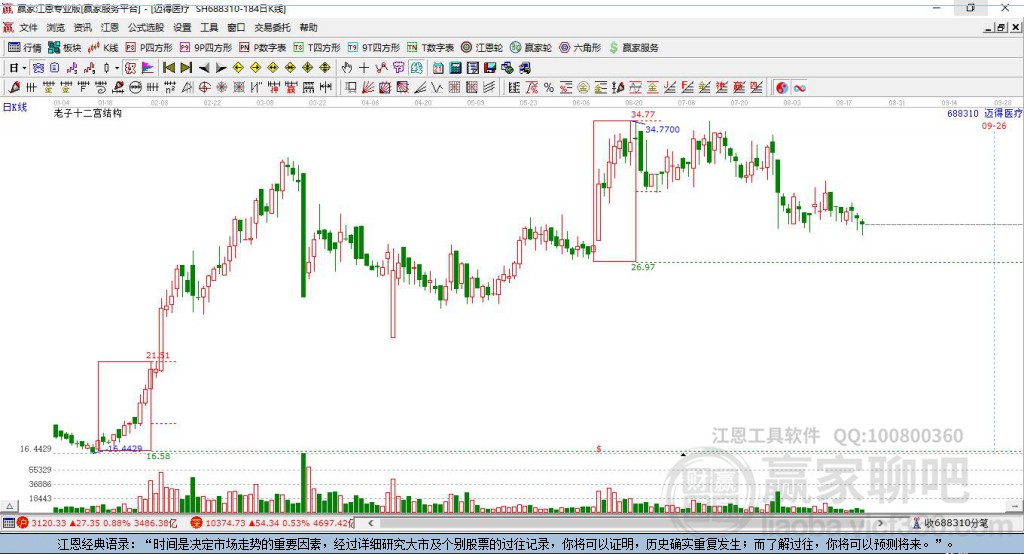The image size is (1024, 554).
Task: Click the calculator icon
Action: [455, 68]
